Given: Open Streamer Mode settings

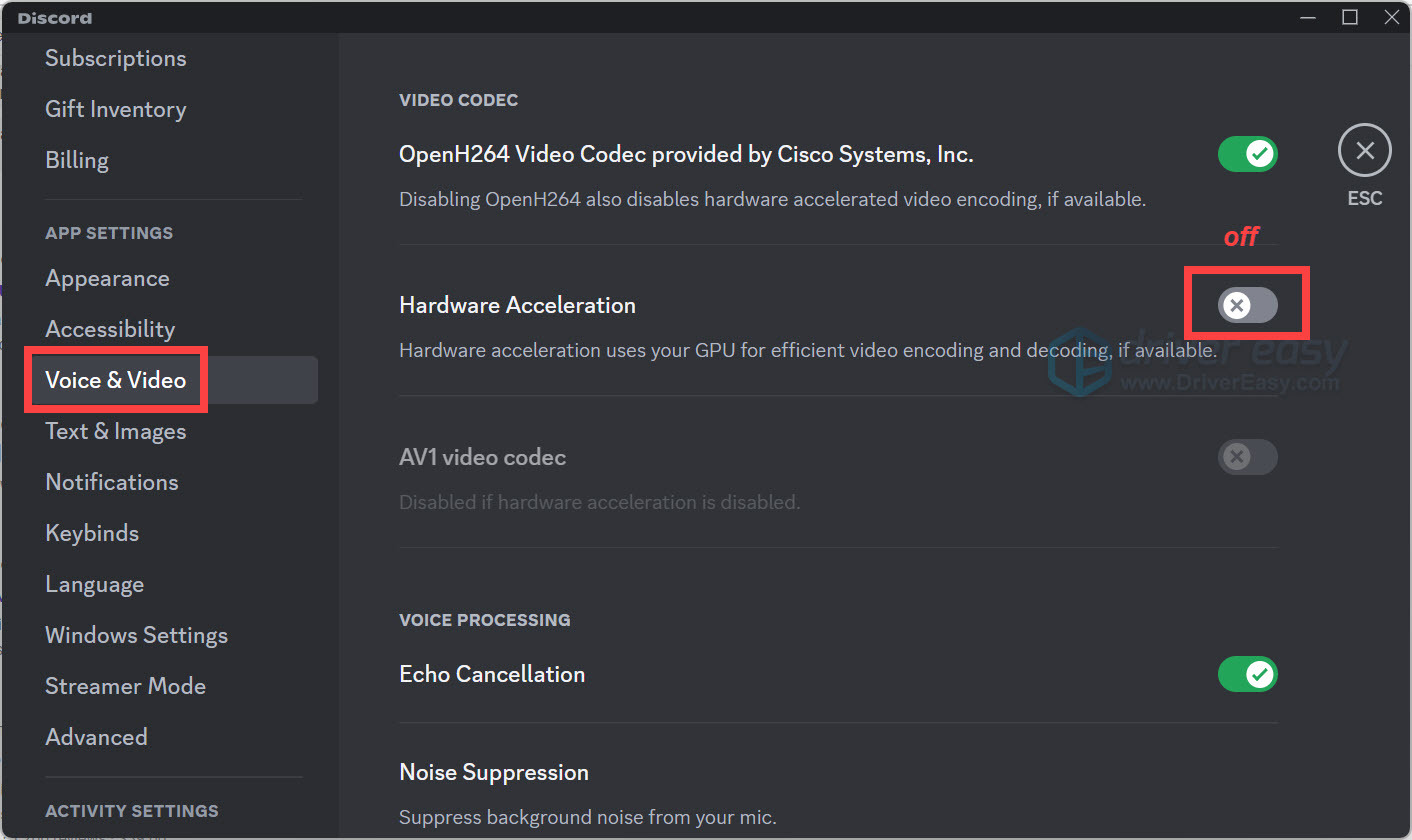Looking at the screenshot, I should (125, 685).
